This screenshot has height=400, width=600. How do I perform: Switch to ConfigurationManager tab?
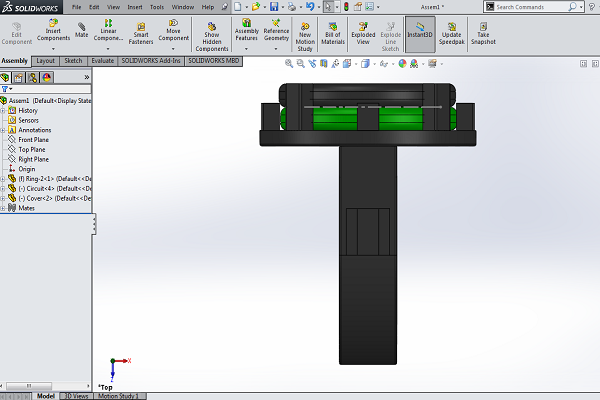[x=33, y=78]
